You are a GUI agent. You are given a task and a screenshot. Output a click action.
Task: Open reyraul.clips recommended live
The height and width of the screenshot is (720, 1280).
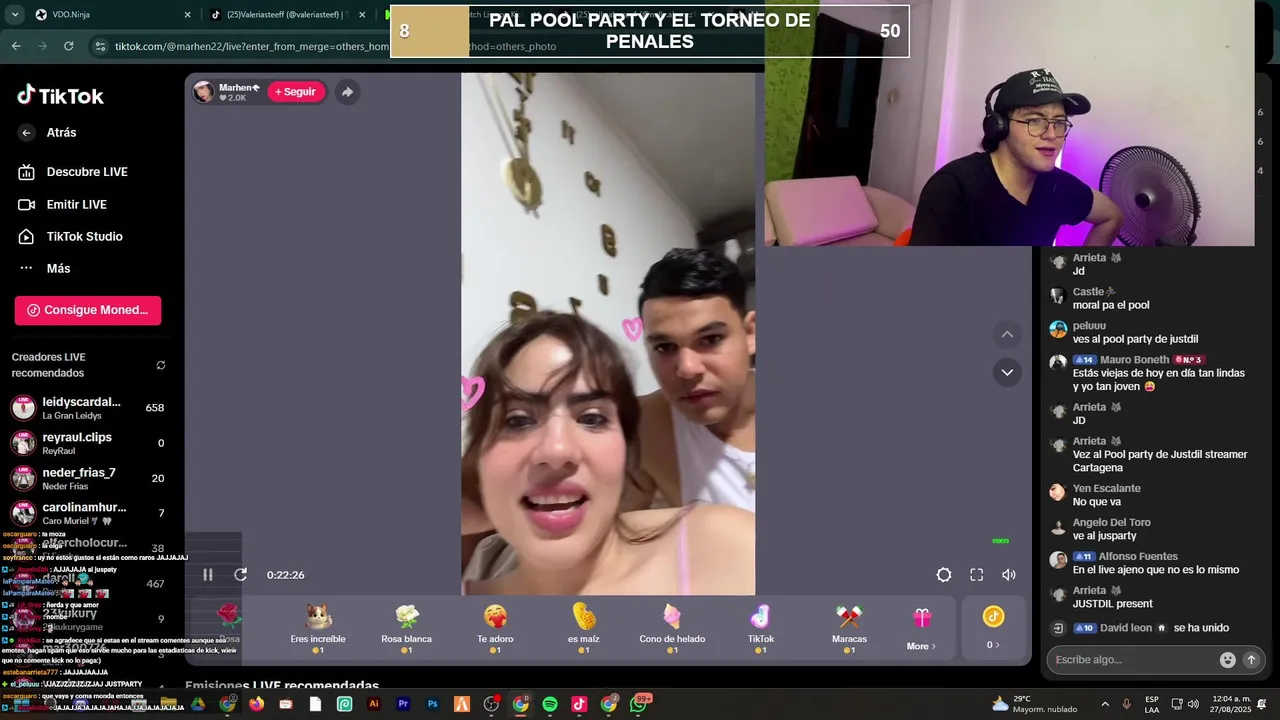coord(88,443)
